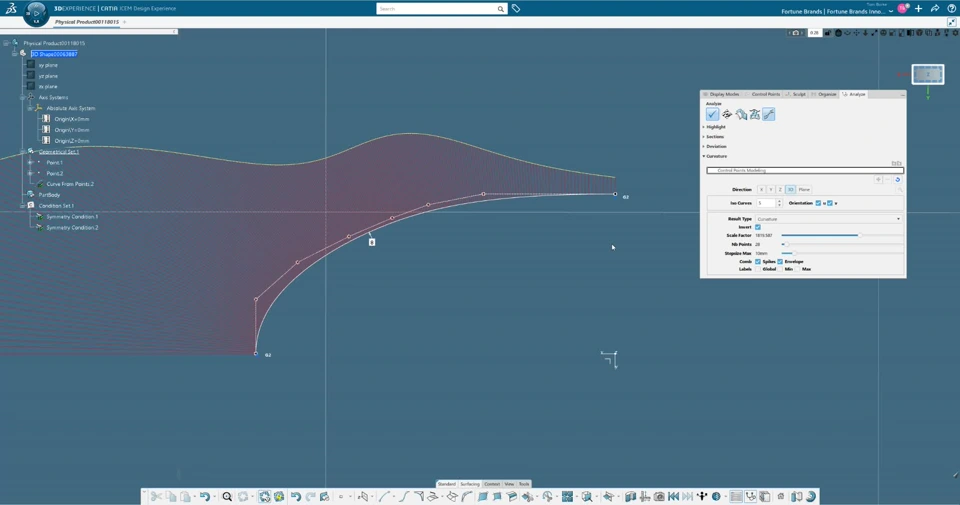
Task: Click the stethoscope analysis icon in bottom toolbar
Action: 751,496
